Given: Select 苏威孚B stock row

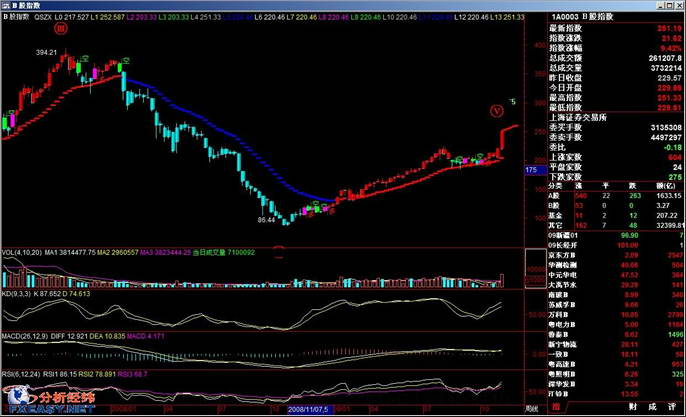Looking at the screenshot, I should click(x=616, y=305).
